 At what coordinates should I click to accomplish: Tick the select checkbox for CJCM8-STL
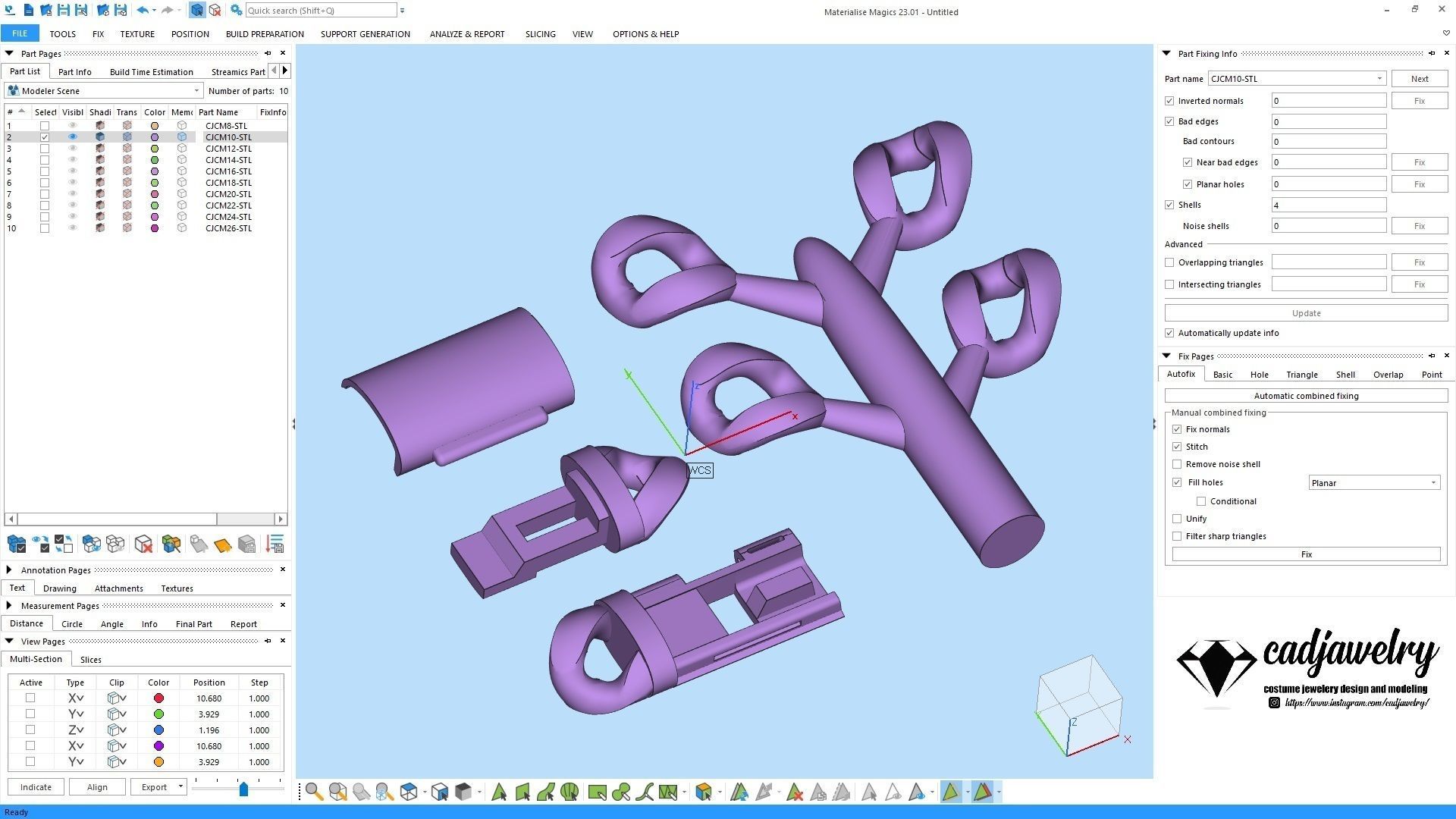pos(45,126)
